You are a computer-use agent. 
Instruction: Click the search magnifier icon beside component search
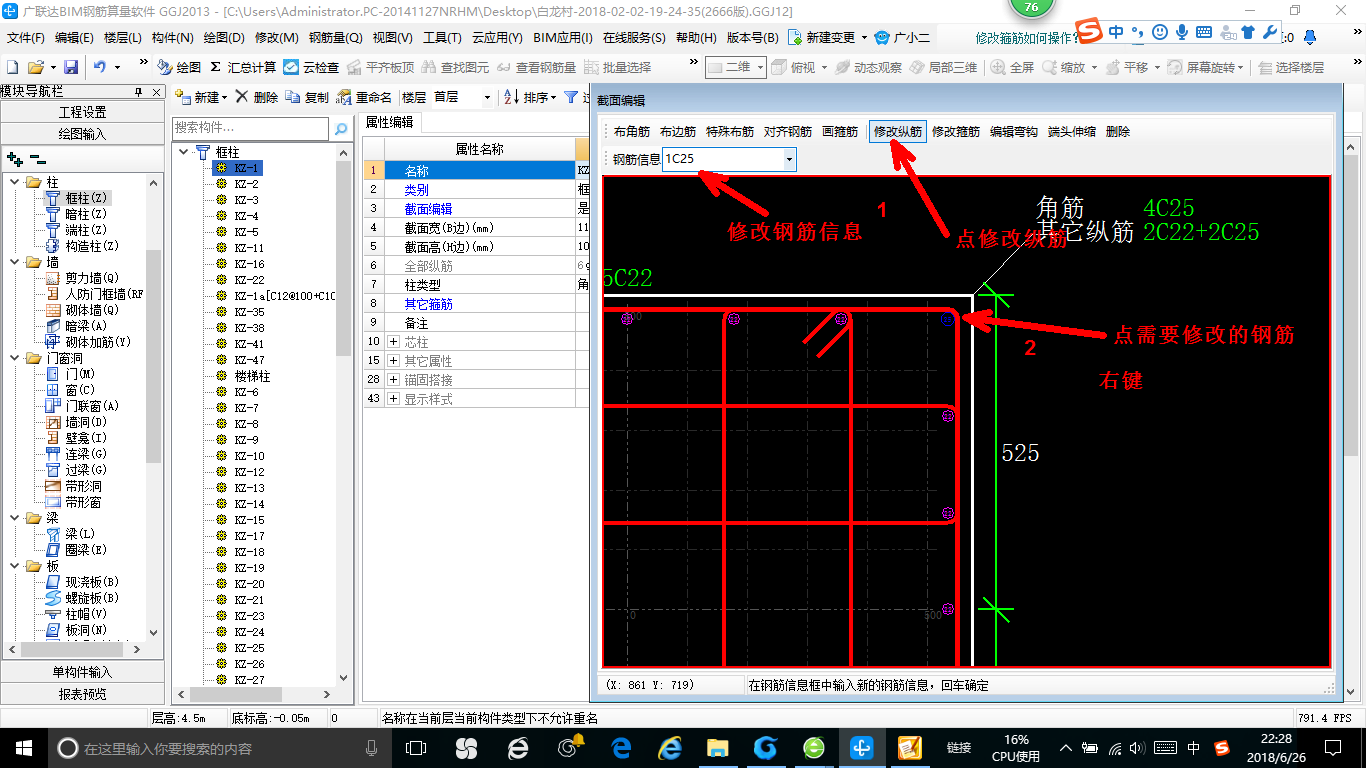click(341, 128)
